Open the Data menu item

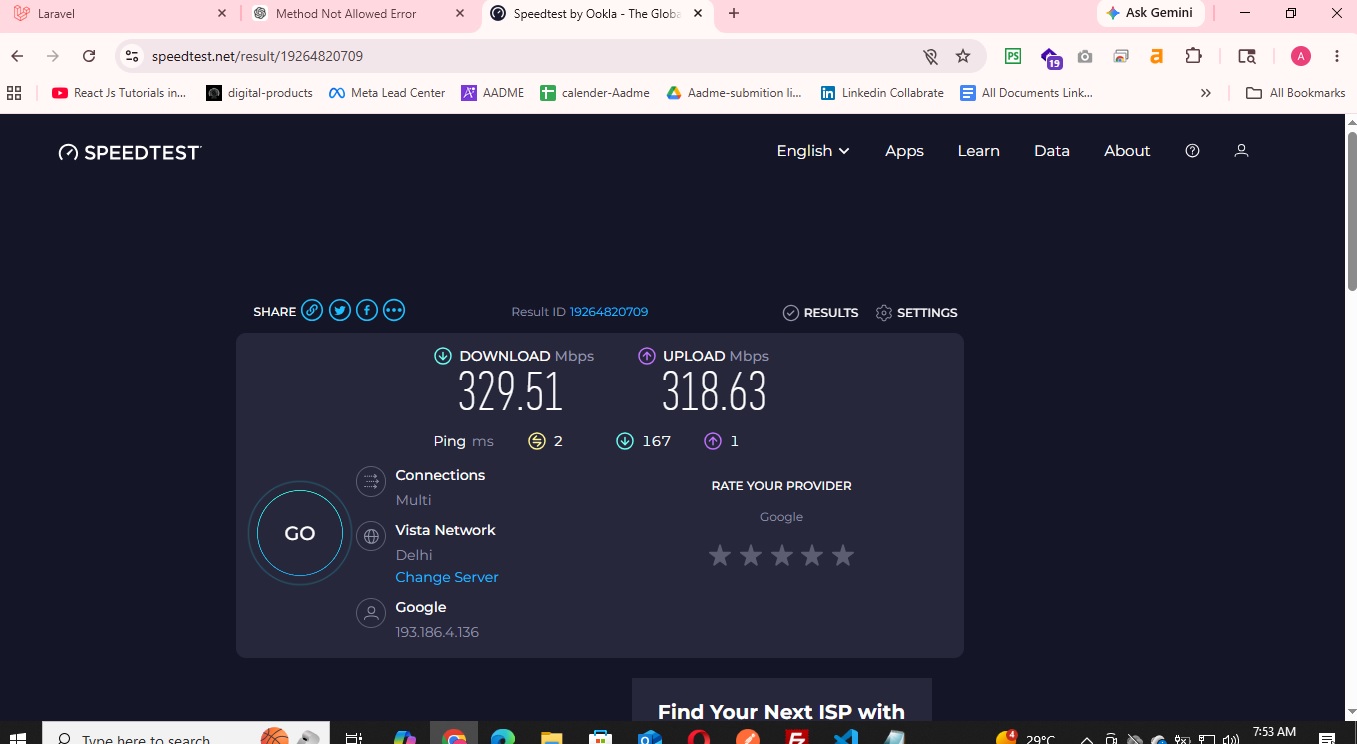[x=1052, y=151]
